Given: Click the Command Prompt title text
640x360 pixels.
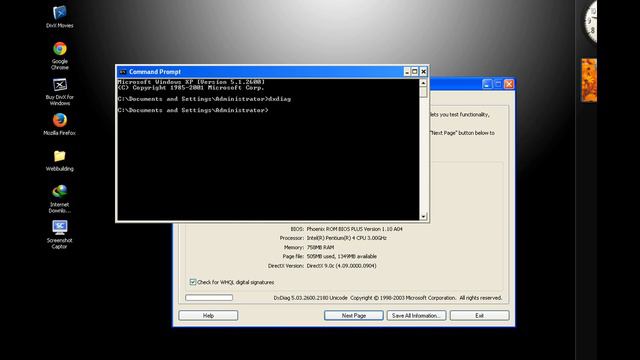Looking at the screenshot, I should pos(155,72).
